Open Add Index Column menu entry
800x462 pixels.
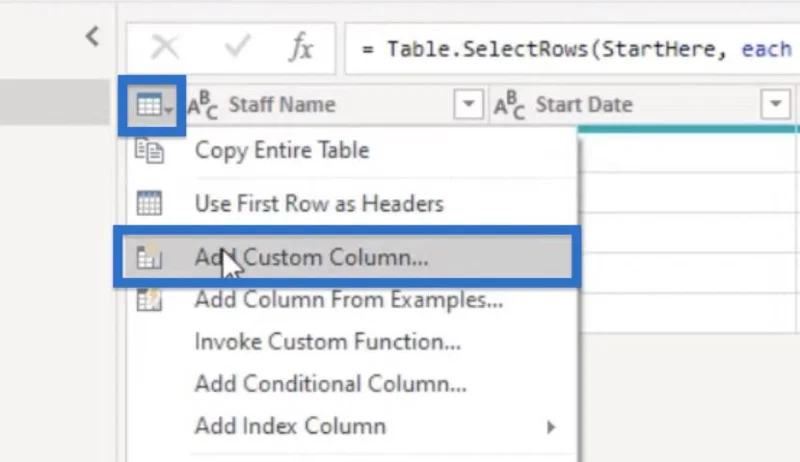pos(352,426)
